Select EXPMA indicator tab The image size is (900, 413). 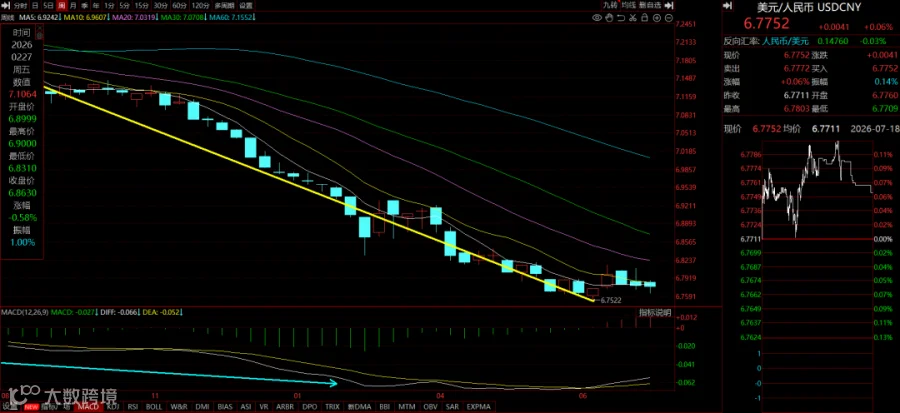(479, 407)
